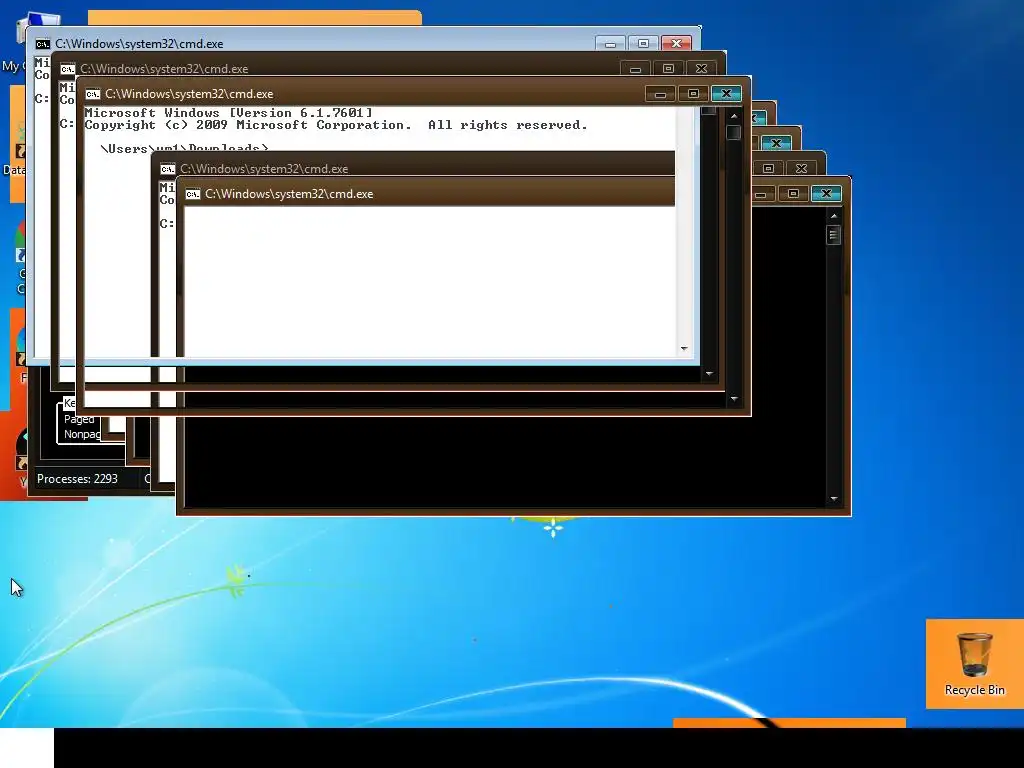Click the 'Paged' label in Task Manager
This screenshot has width=1024, height=768.
click(x=79, y=419)
